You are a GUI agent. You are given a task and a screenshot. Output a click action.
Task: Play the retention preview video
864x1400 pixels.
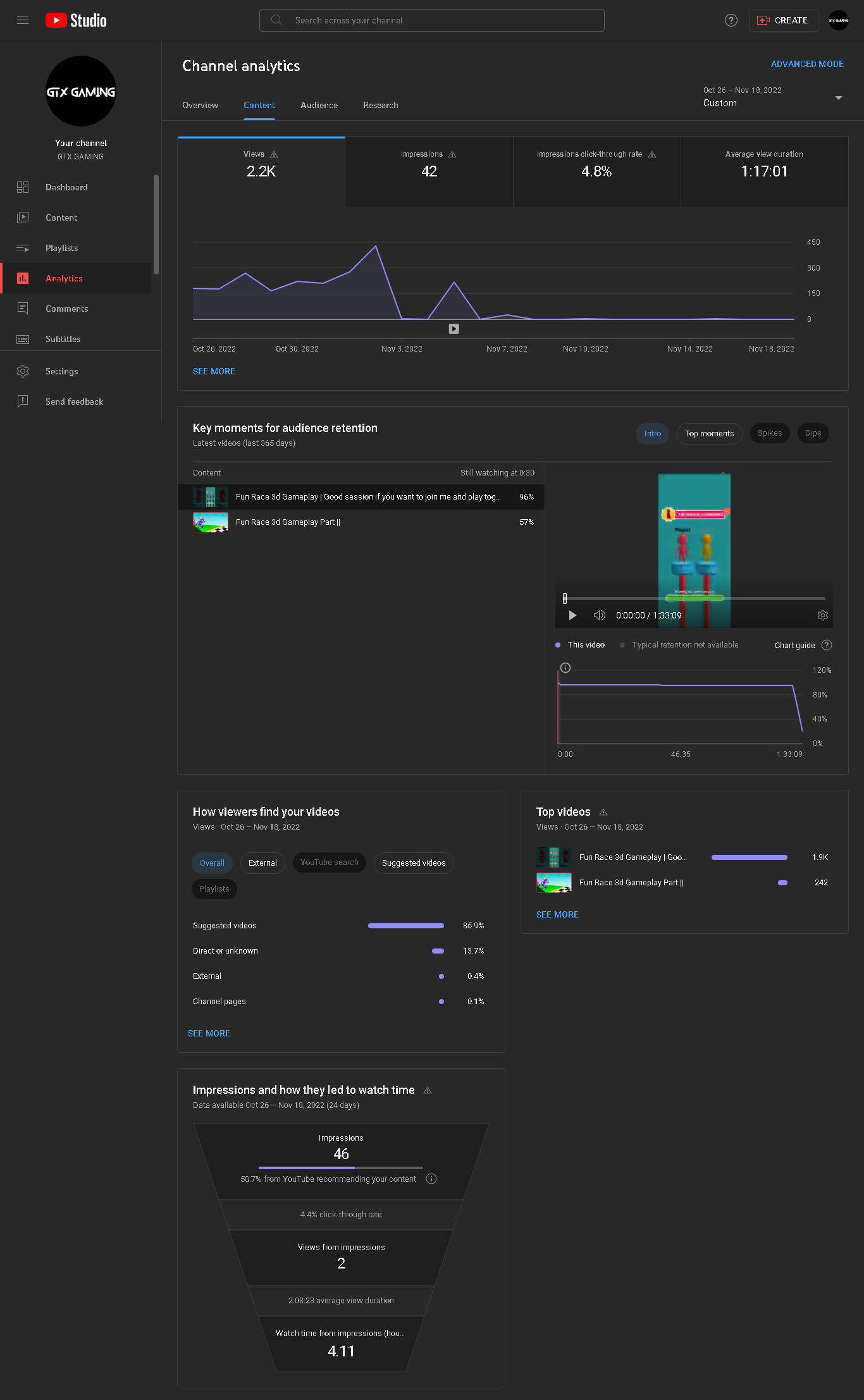point(572,615)
